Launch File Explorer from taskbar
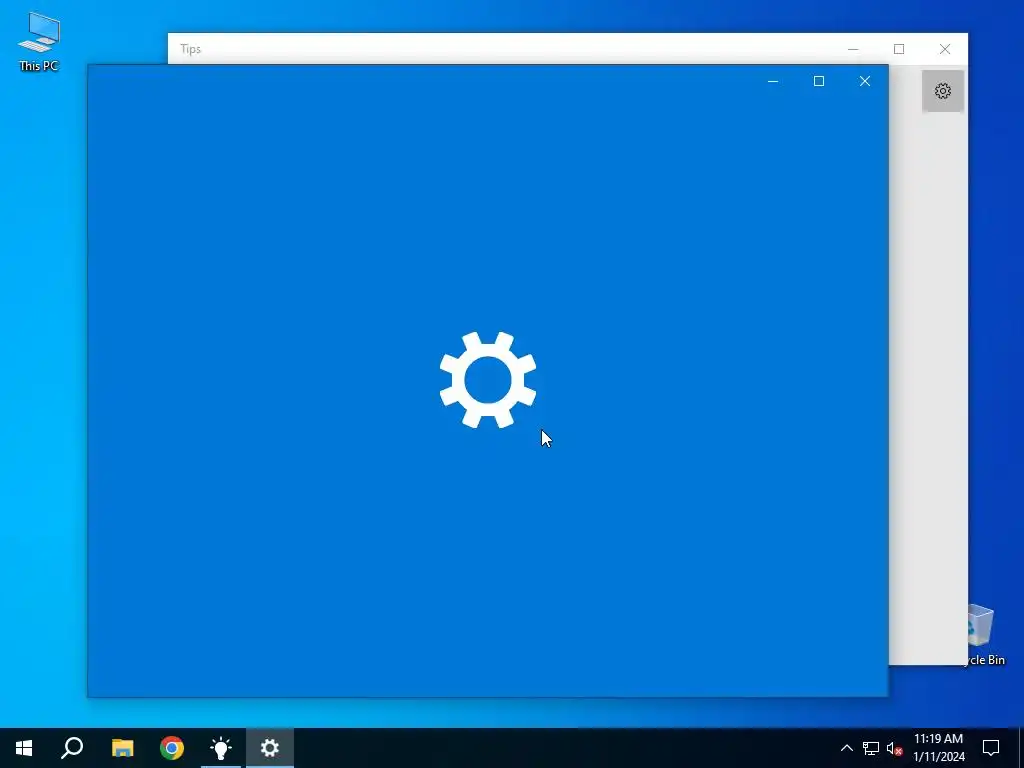The image size is (1024, 768). (122, 748)
